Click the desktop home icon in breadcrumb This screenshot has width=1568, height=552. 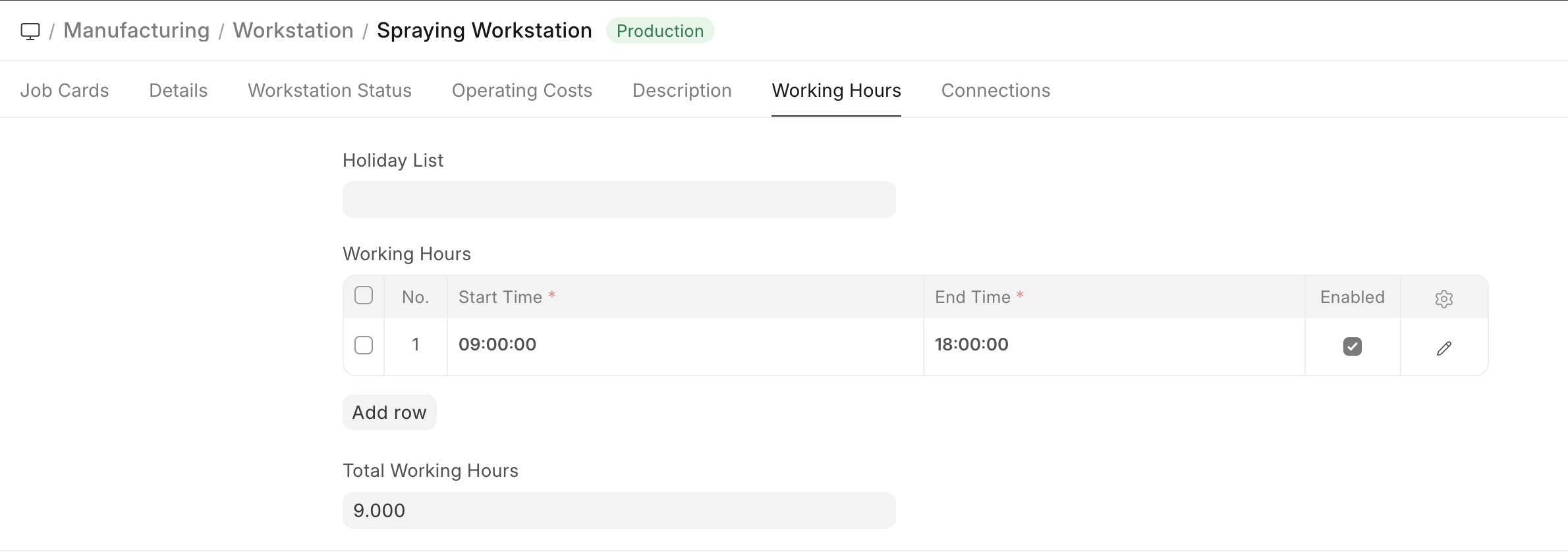click(30, 31)
